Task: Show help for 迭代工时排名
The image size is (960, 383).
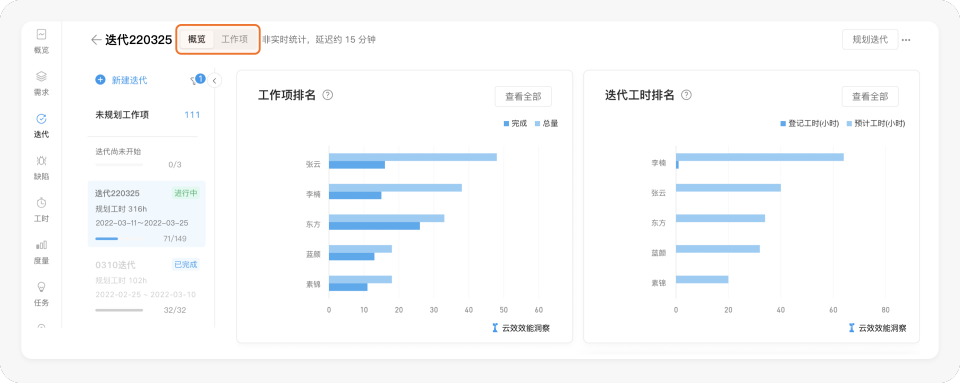Action: [686, 95]
